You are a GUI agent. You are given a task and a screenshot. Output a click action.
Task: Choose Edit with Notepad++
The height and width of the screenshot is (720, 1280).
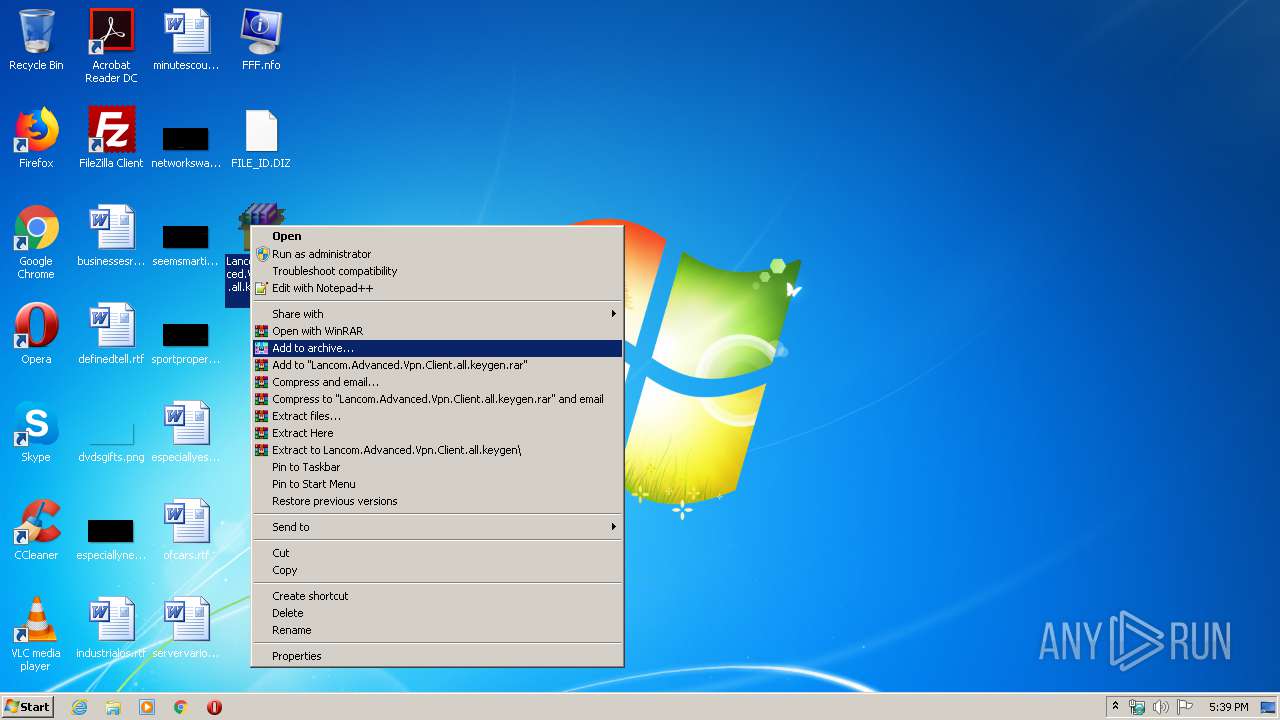click(x=437, y=288)
